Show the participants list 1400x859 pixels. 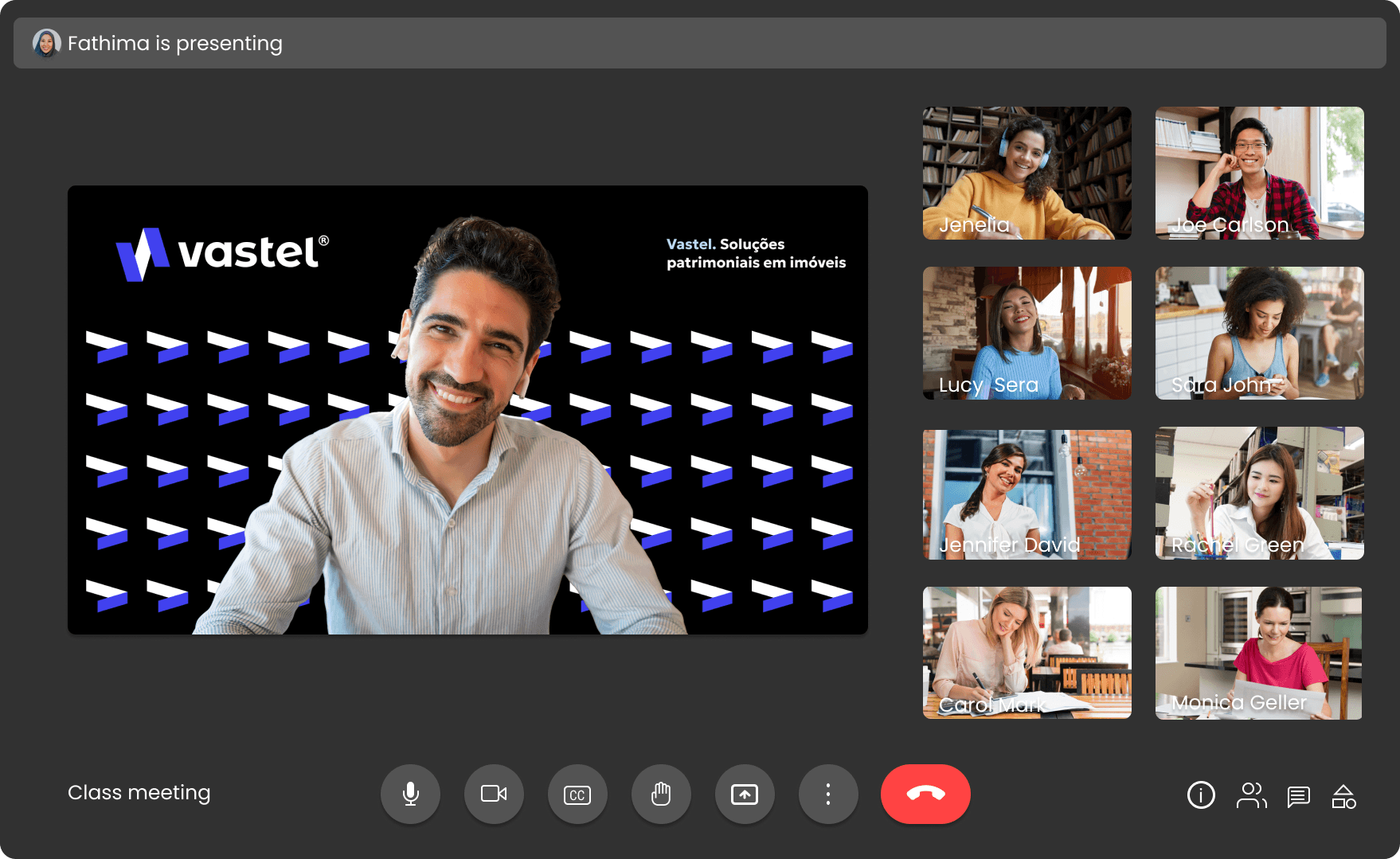1251,795
